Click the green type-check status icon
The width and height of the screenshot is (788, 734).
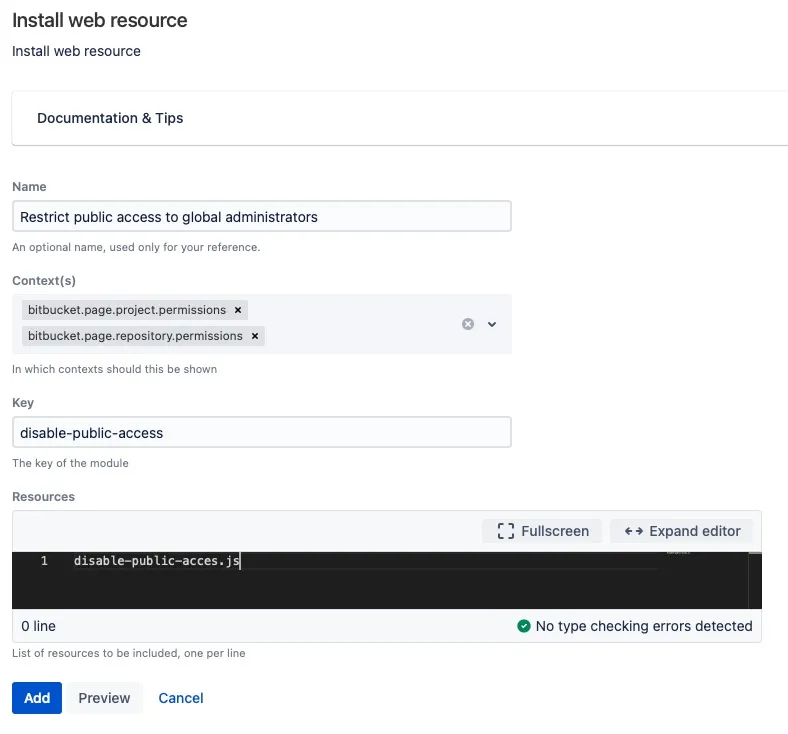pos(524,626)
